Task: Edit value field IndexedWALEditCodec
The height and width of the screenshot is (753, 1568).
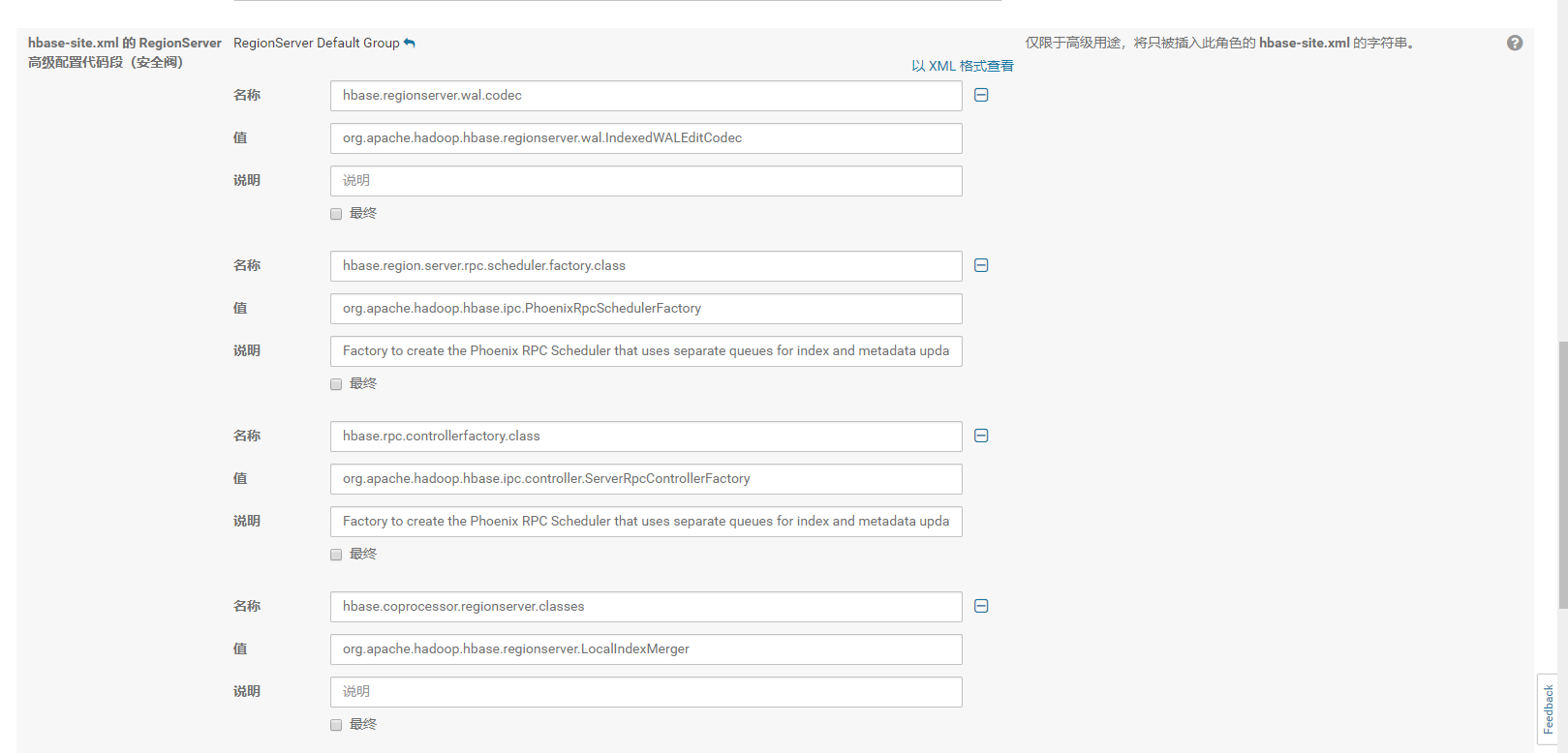Action: click(646, 138)
